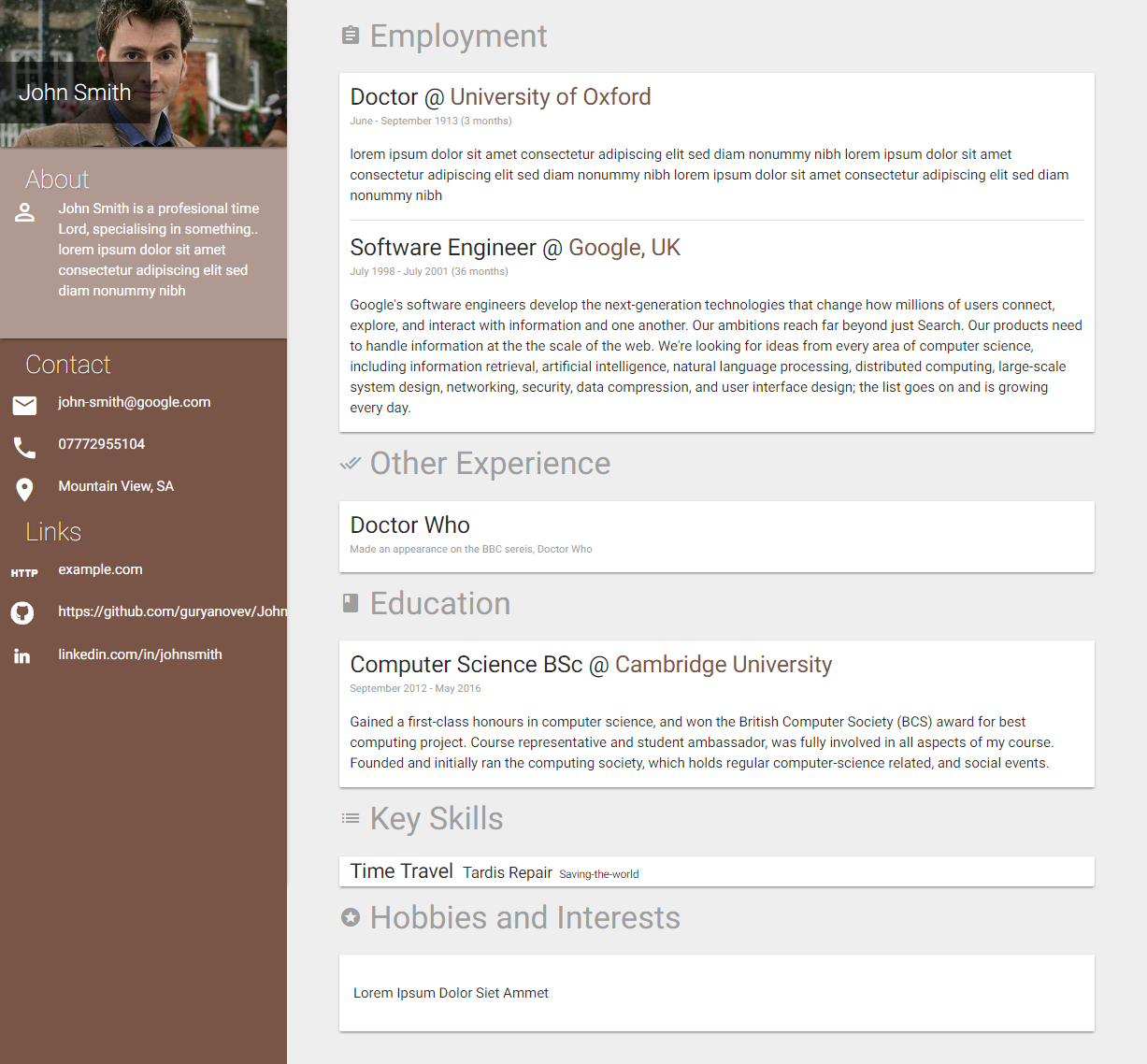Open the linkedin.com/in/johnsmith link

[x=140, y=654]
